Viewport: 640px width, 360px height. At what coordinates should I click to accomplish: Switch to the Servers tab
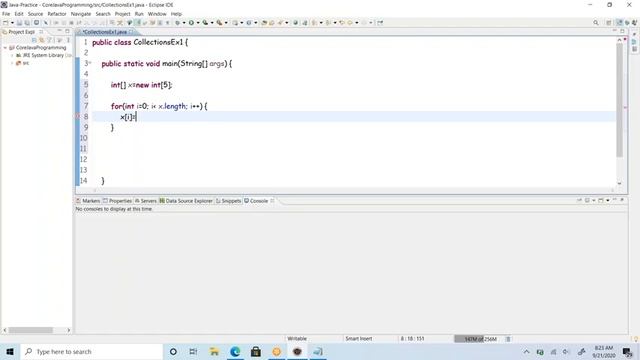tap(146, 201)
